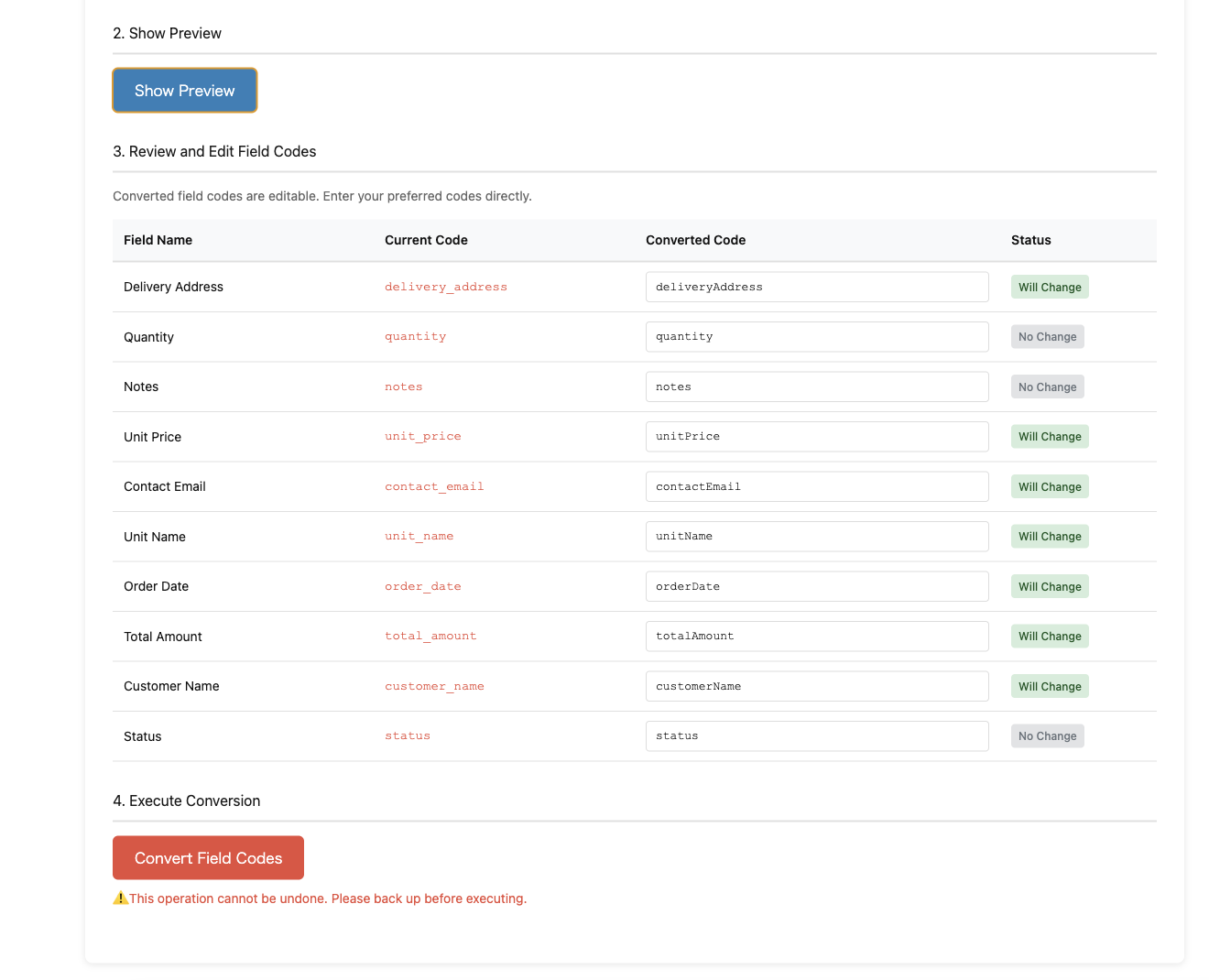
Task: Click Will Change badge for Unit Price
Action: (1050, 437)
